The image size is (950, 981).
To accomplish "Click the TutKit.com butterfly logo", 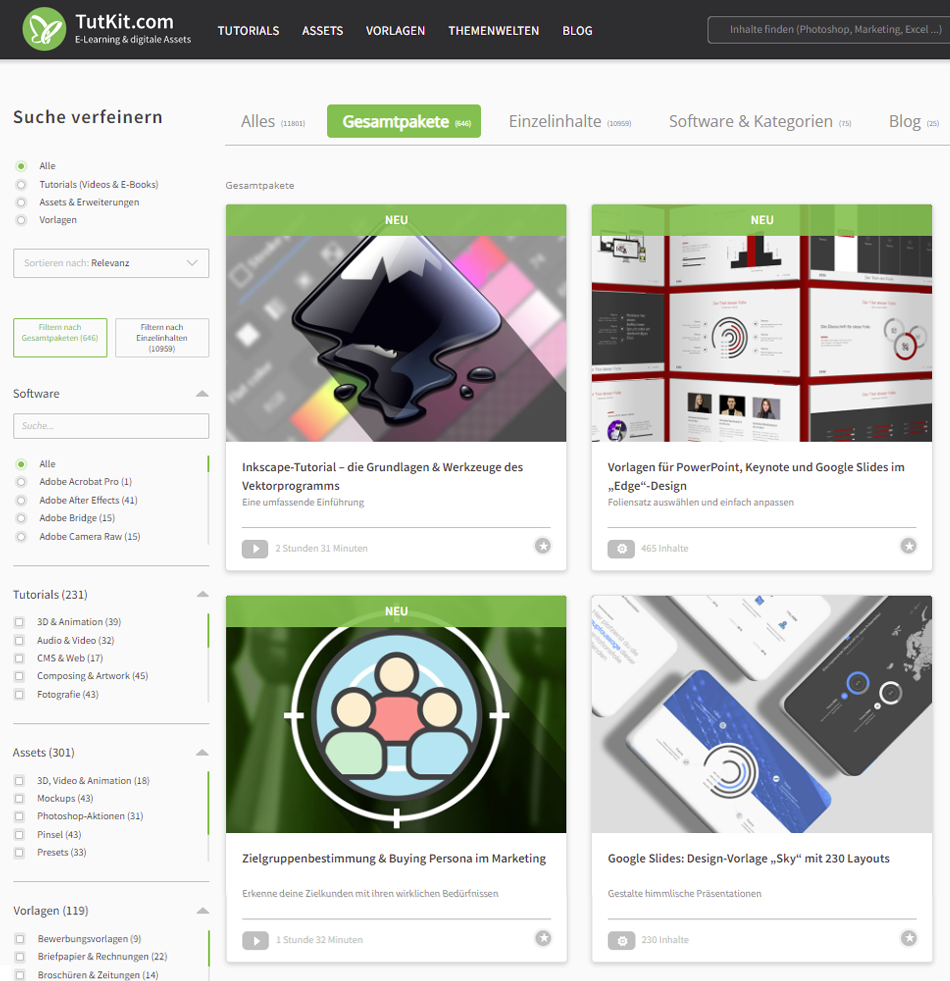I will coord(44,29).
